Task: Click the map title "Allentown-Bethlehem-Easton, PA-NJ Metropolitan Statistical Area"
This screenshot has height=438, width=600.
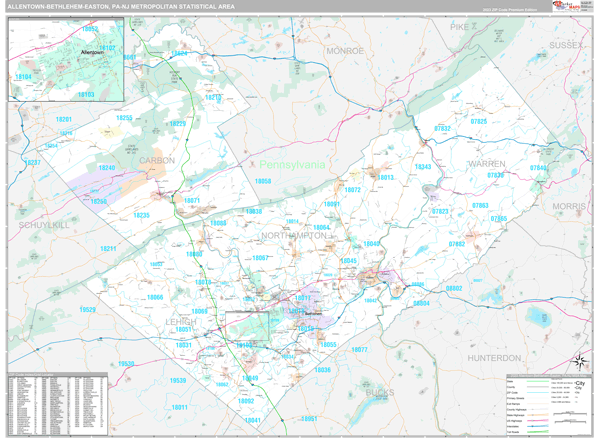Action: click(x=121, y=7)
